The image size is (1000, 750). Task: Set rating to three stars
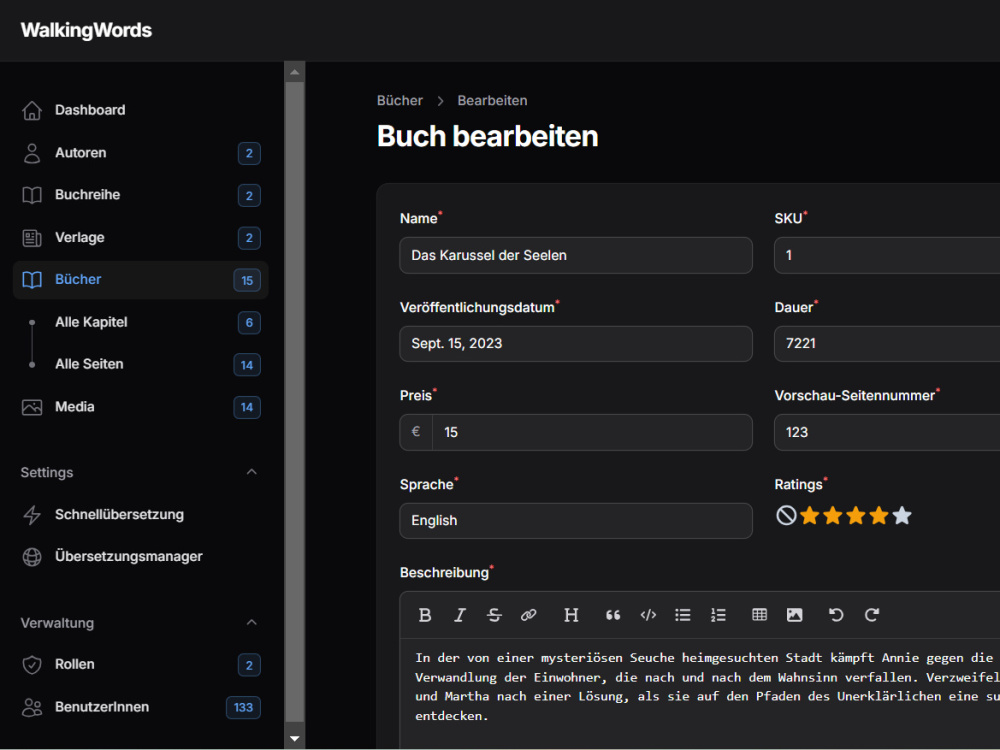(856, 515)
